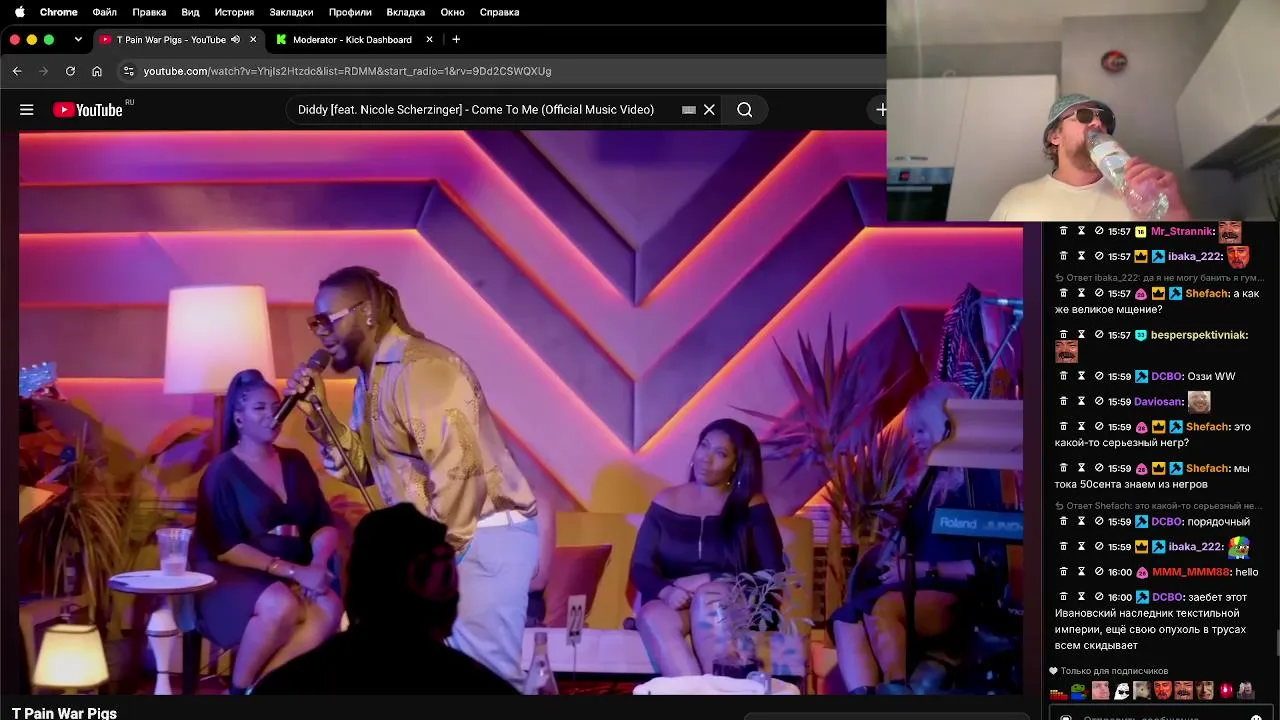Screen dimensions: 1280x720
Task: Open a new Chrome tab
Action: (456, 39)
